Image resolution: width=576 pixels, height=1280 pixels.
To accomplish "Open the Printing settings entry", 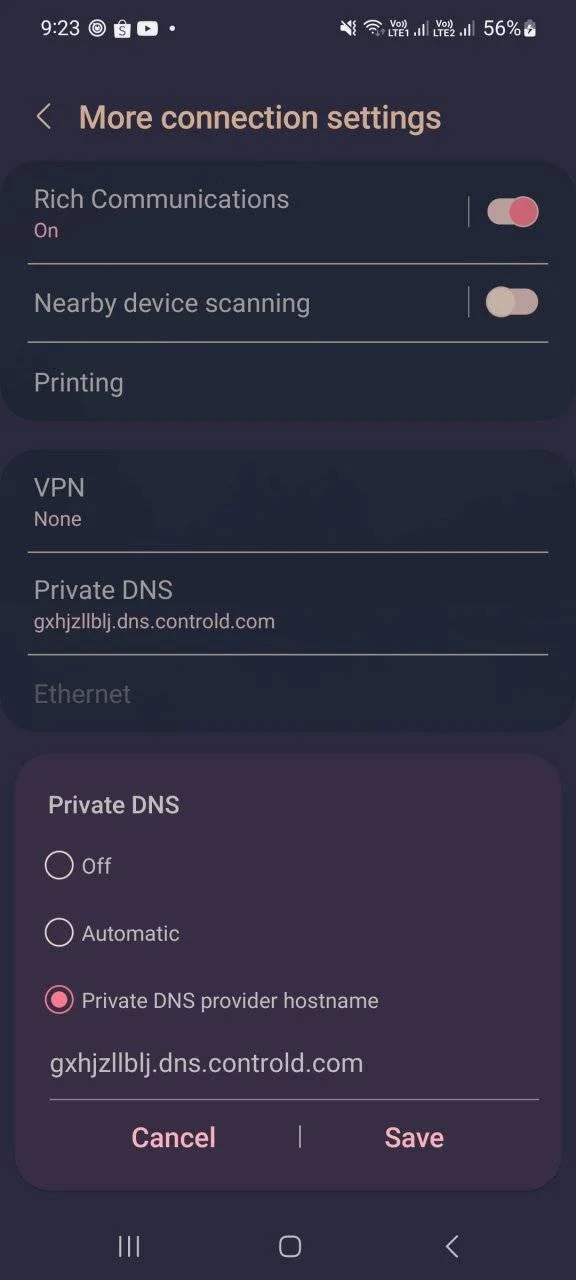I will [x=288, y=382].
